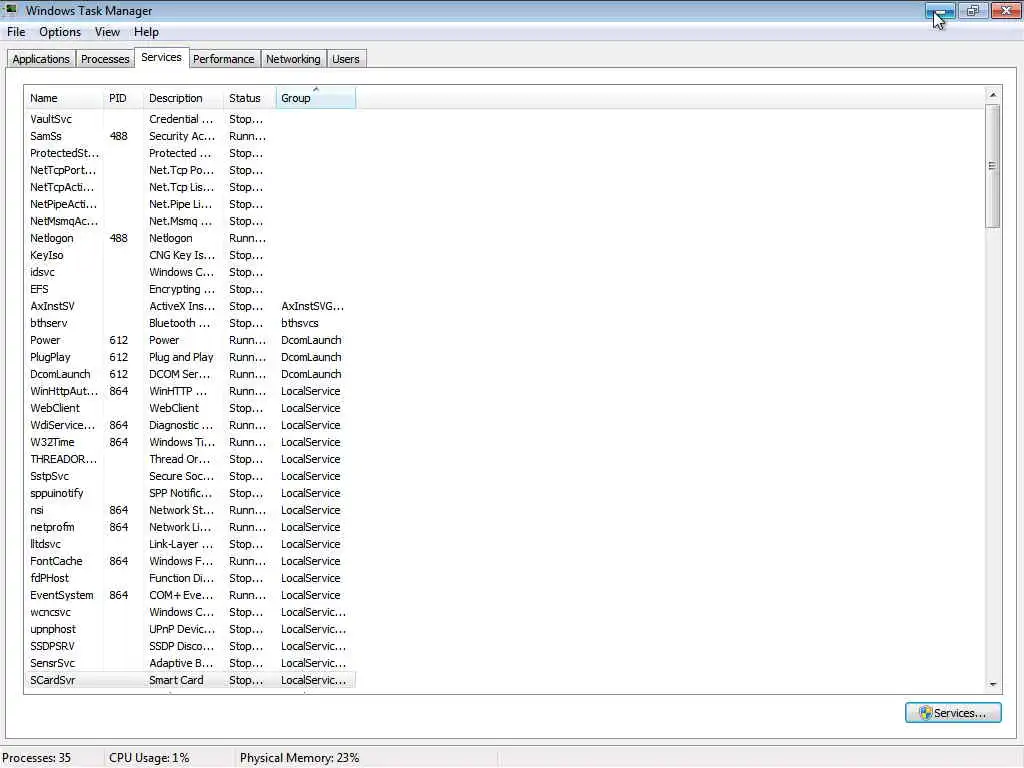The image size is (1024, 768).
Task: Click the AxInstSVG... group cell
Action: click(x=312, y=306)
